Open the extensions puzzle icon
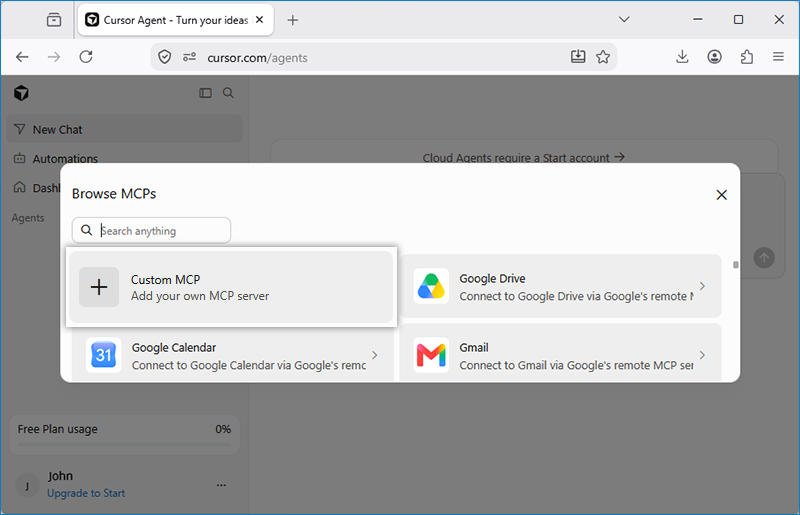The image size is (800, 515). 746,57
